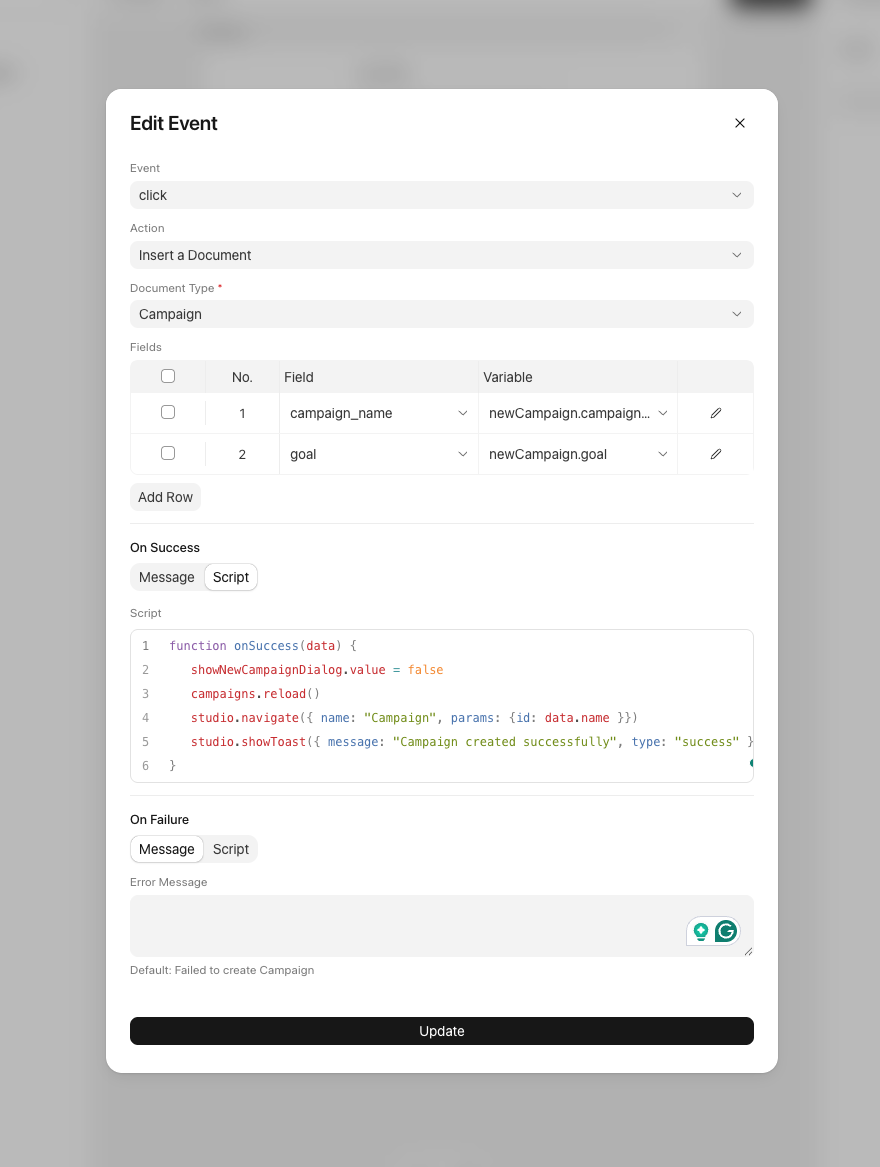This screenshot has height=1167, width=880.
Task: Open the newCampaign.goal variable dropdown
Action: point(577,454)
